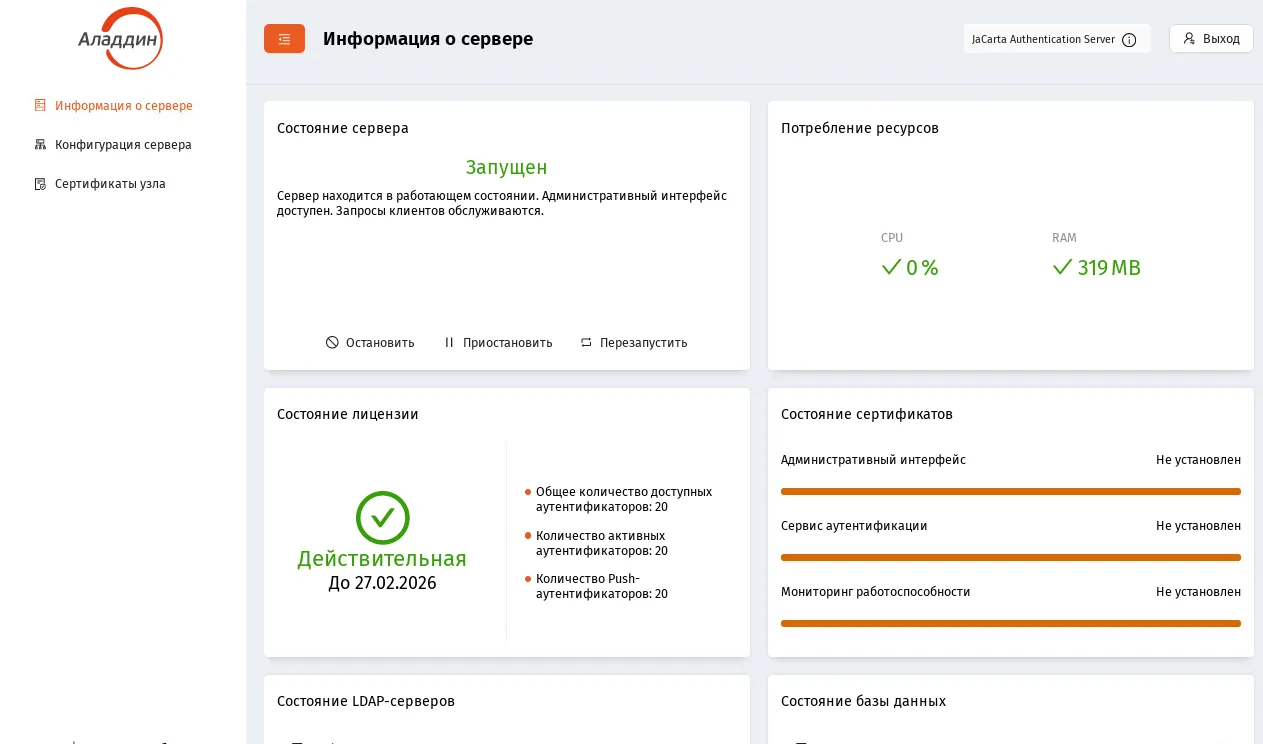Click the green license valid checkmark icon
Image resolution: width=1263 pixels, height=744 pixels.
click(383, 518)
